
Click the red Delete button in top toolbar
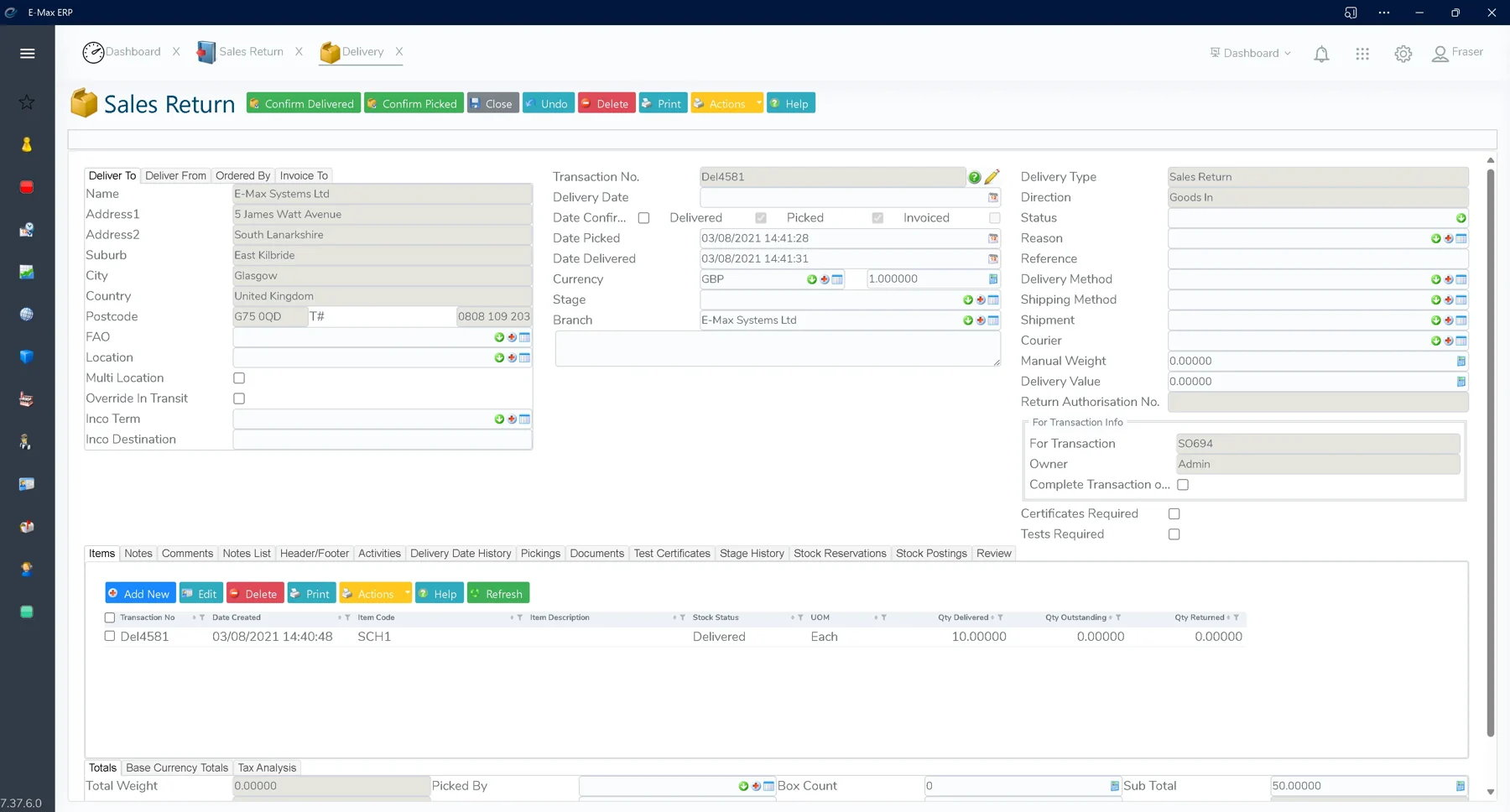coord(606,103)
